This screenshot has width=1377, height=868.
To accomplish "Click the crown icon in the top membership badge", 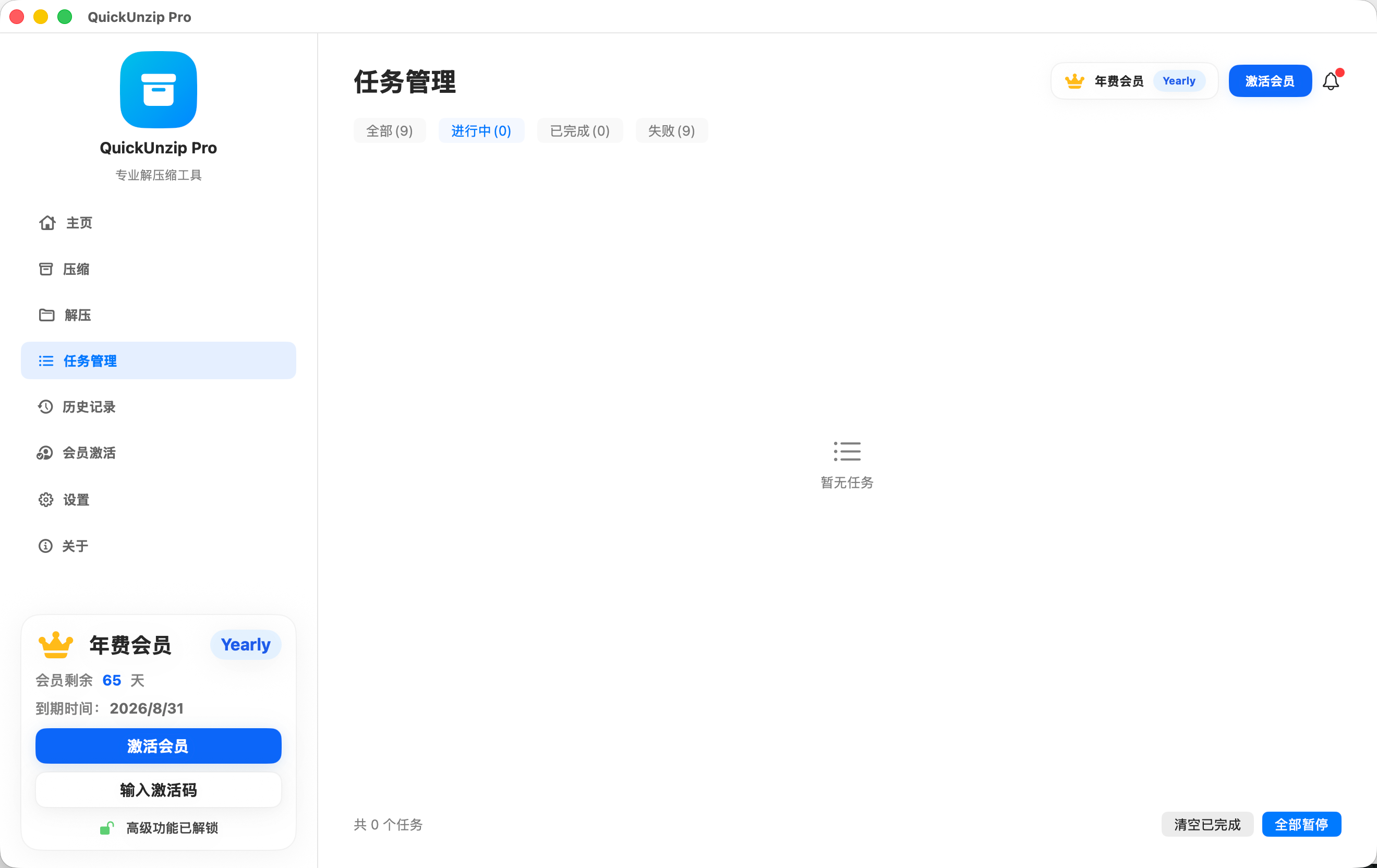I will click(x=1074, y=81).
